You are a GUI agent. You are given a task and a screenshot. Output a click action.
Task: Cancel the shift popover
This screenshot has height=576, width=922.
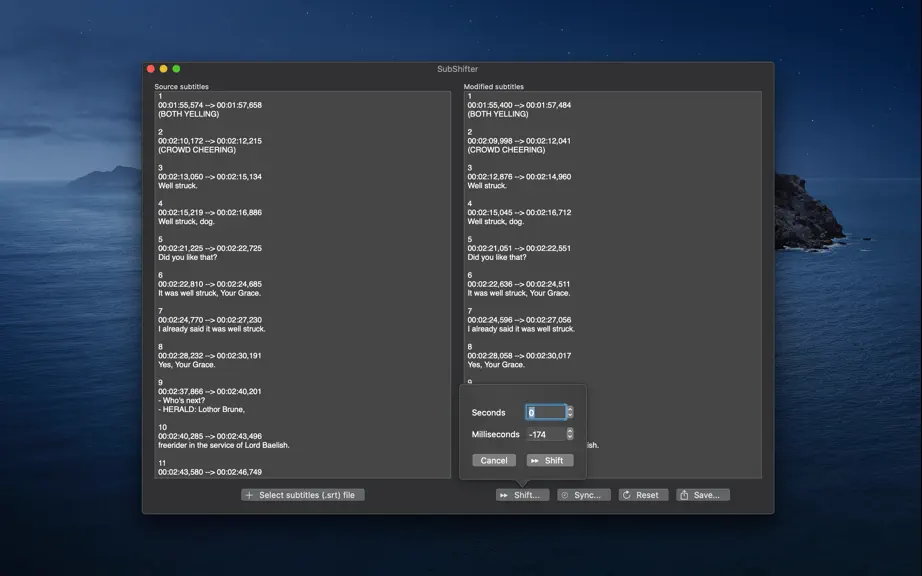(494, 460)
